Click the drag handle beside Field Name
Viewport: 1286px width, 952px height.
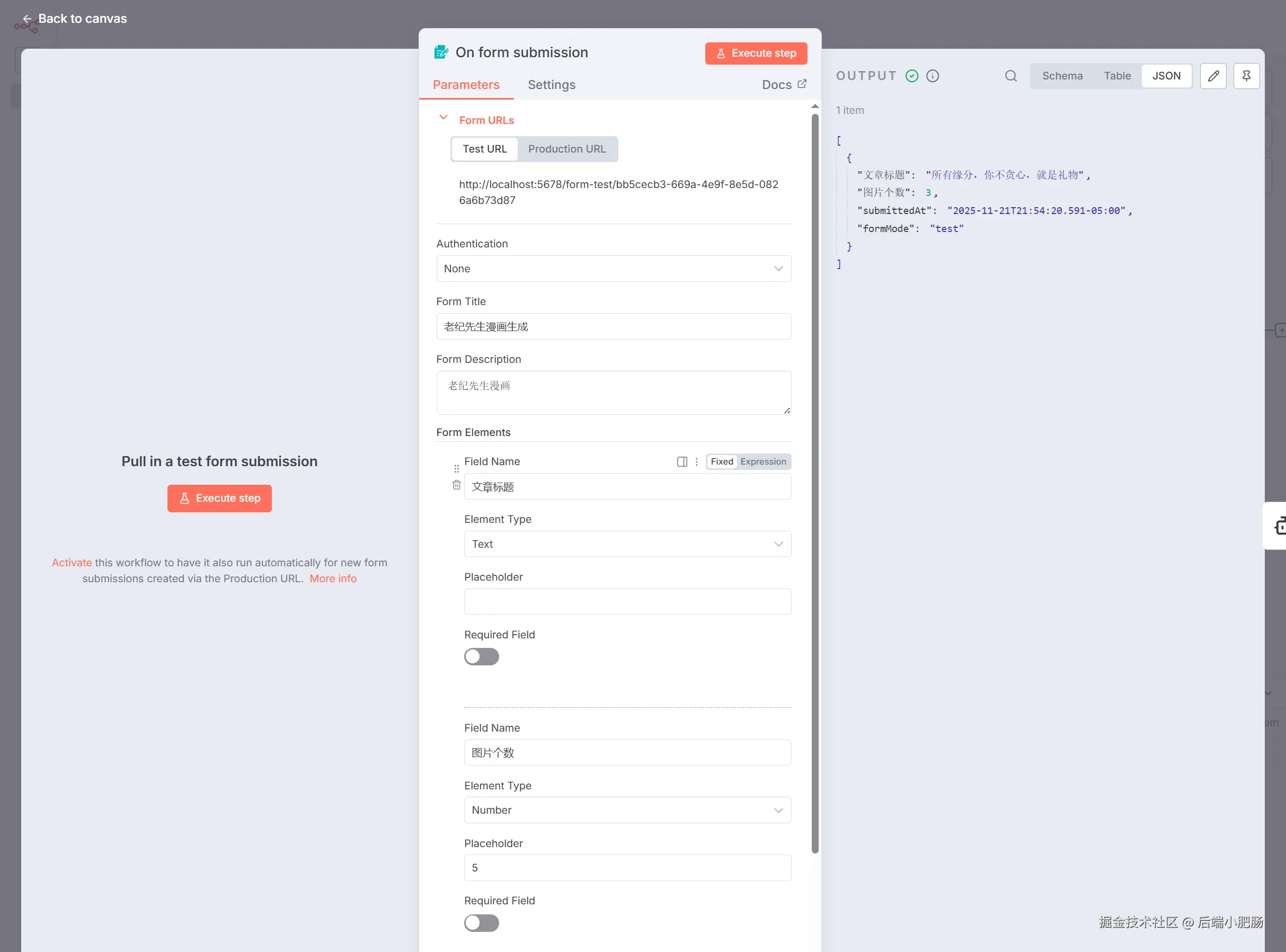(x=457, y=468)
